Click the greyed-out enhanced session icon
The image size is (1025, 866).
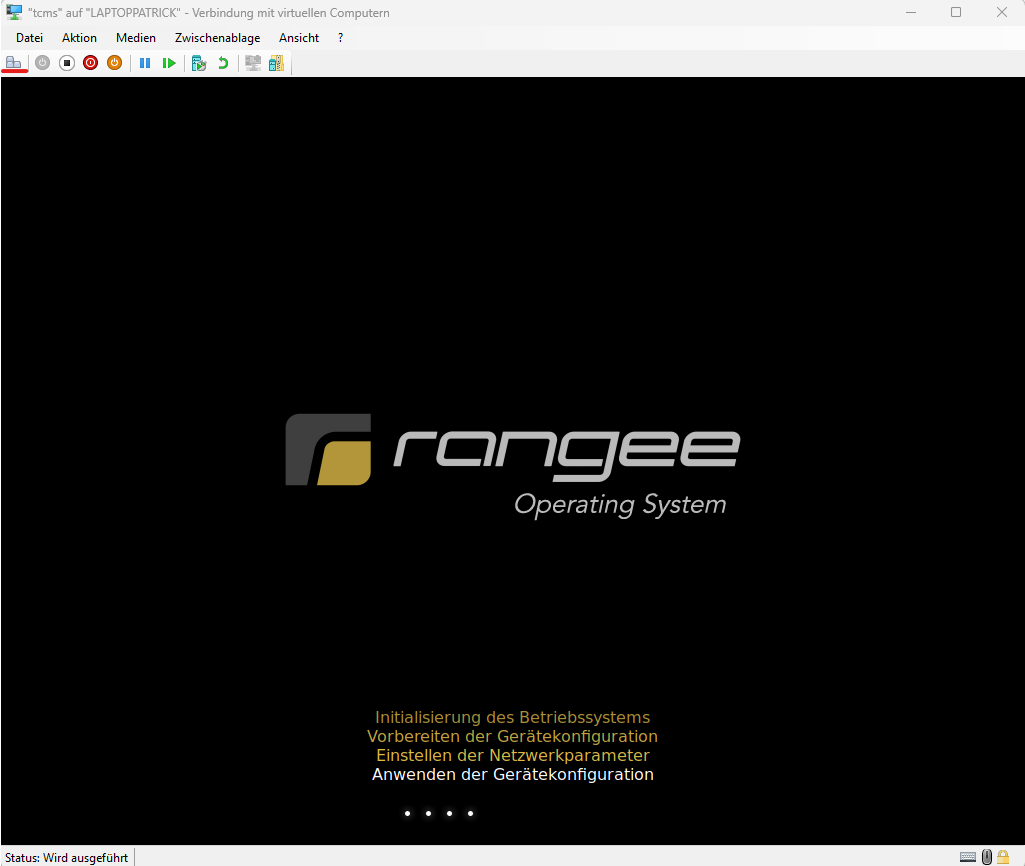[253, 63]
